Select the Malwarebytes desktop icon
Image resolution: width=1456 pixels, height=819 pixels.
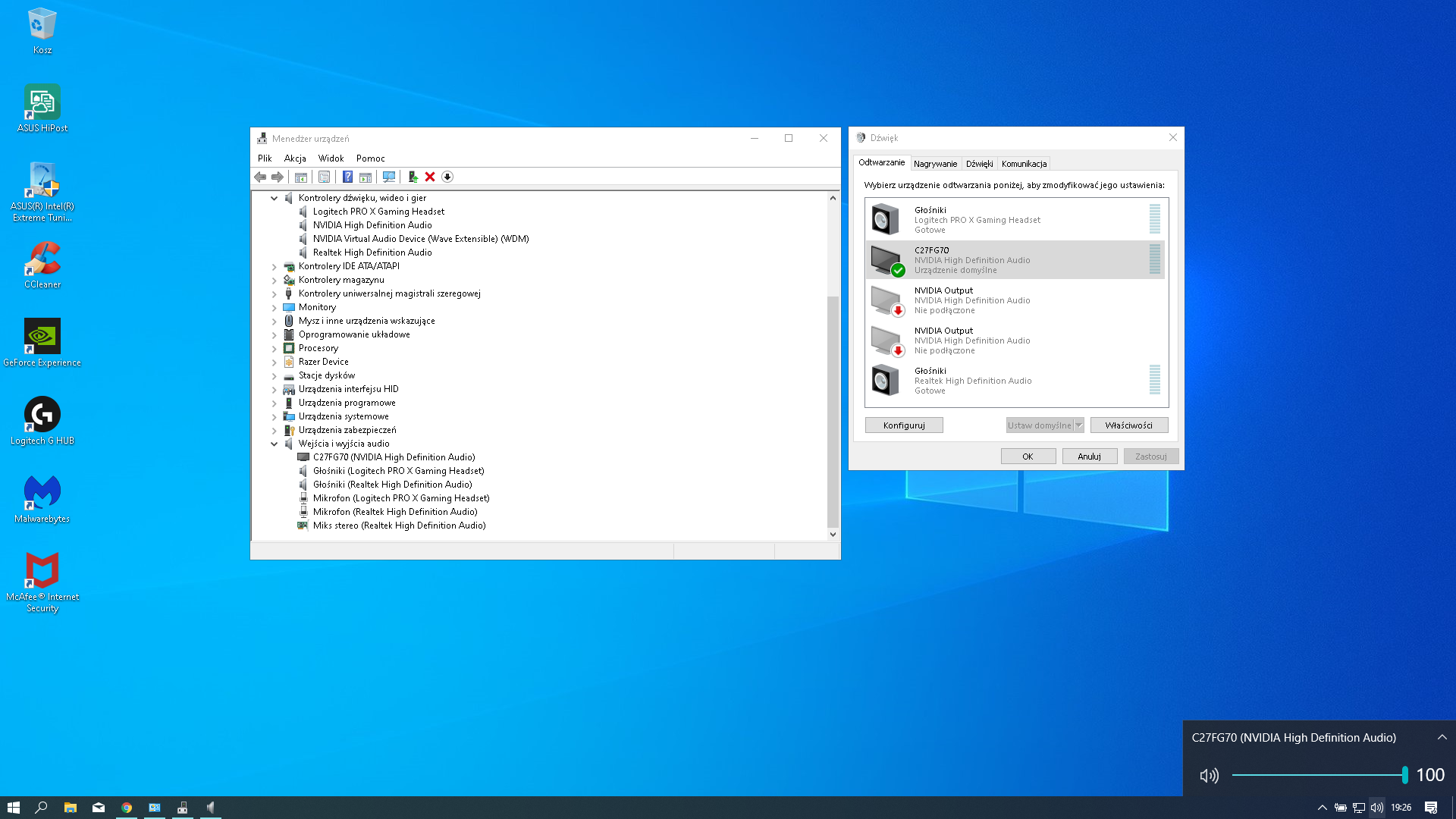(42, 499)
